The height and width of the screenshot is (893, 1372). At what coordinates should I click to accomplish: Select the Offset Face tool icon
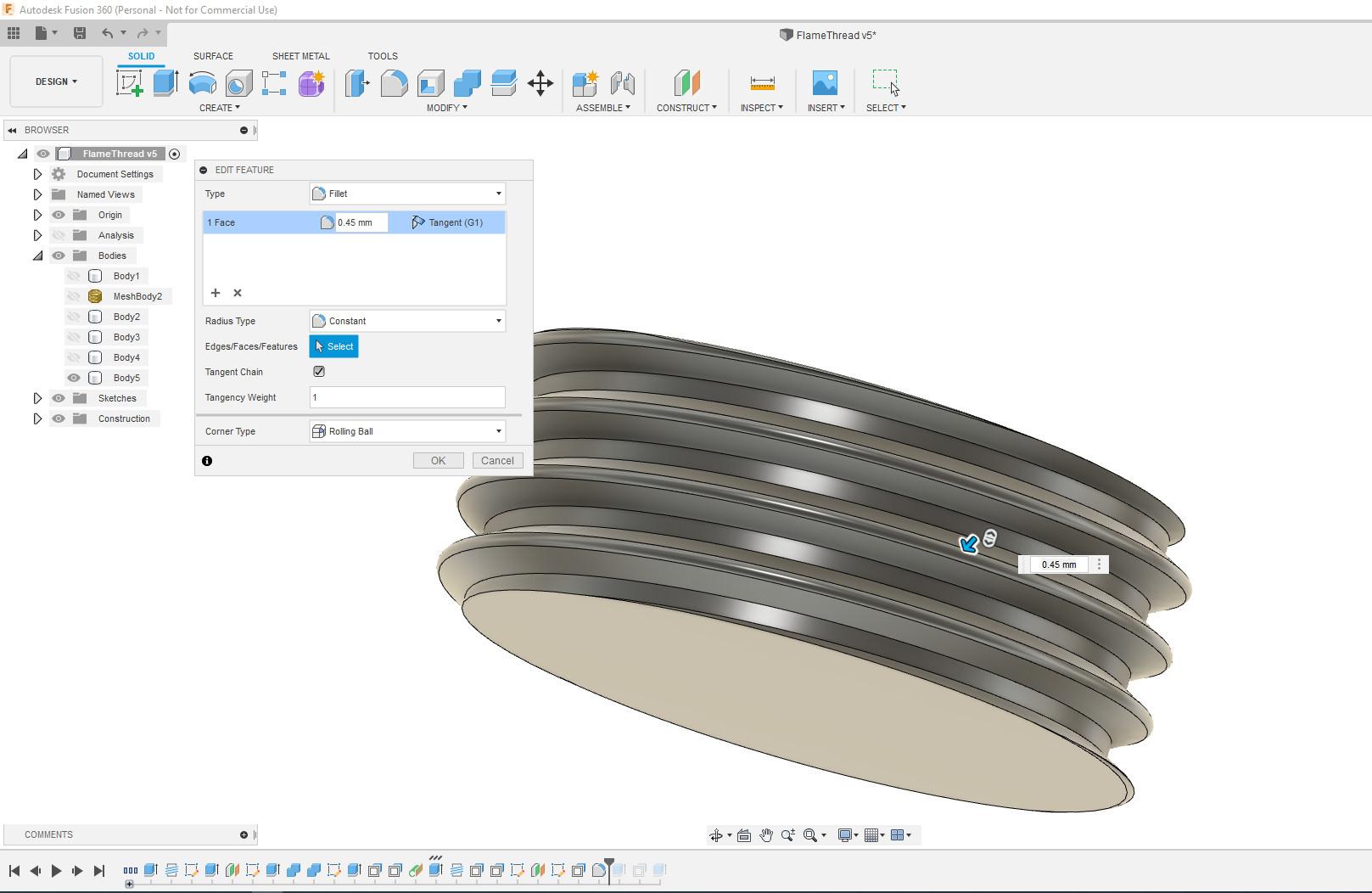pyautogui.click(x=503, y=83)
